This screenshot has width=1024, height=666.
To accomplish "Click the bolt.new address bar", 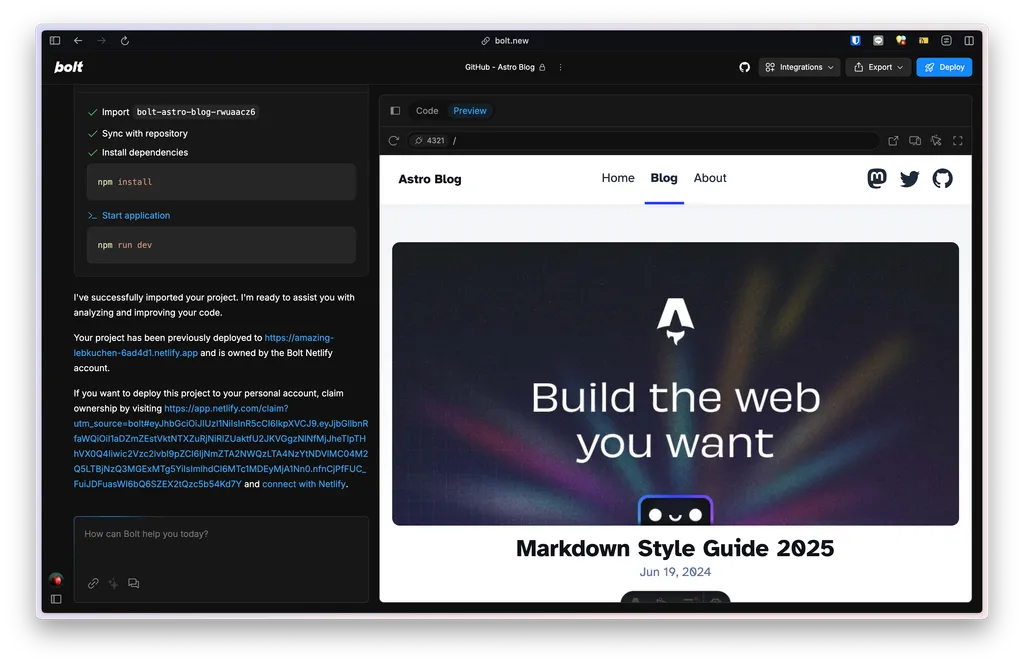I will [505, 40].
